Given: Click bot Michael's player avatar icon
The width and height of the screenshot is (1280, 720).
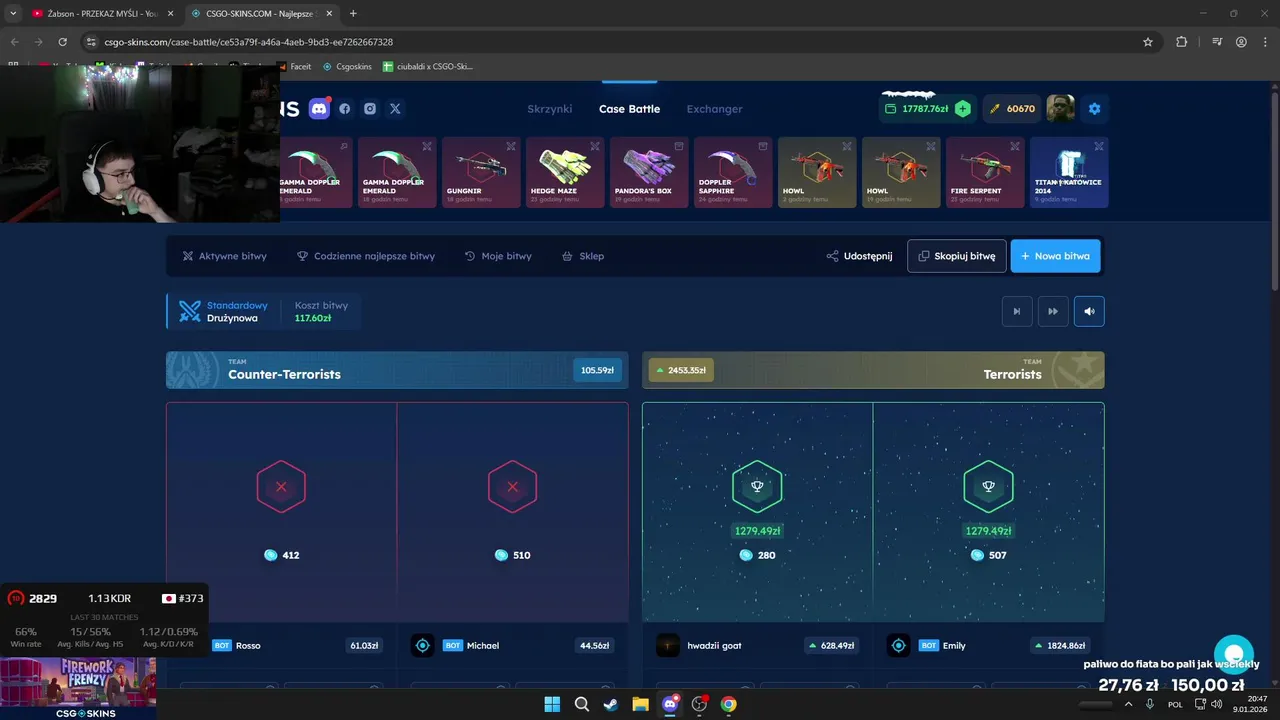Looking at the screenshot, I should coord(423,645).
